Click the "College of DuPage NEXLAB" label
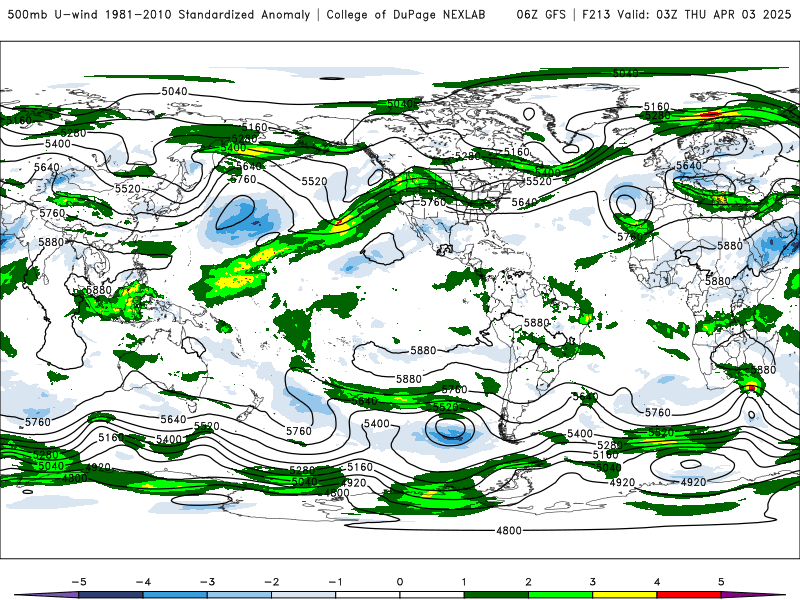 [x=406, y=15]
